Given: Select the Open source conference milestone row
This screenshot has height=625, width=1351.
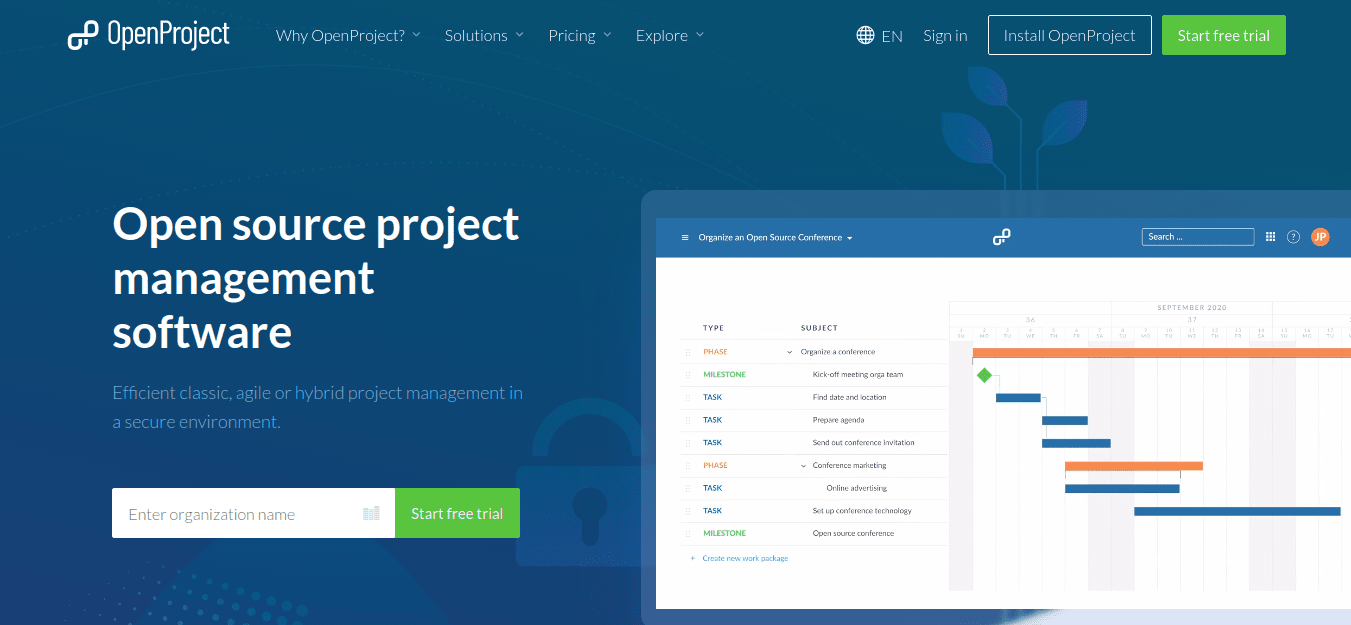Looking at the screenshot, I should (x=813, y=533).
